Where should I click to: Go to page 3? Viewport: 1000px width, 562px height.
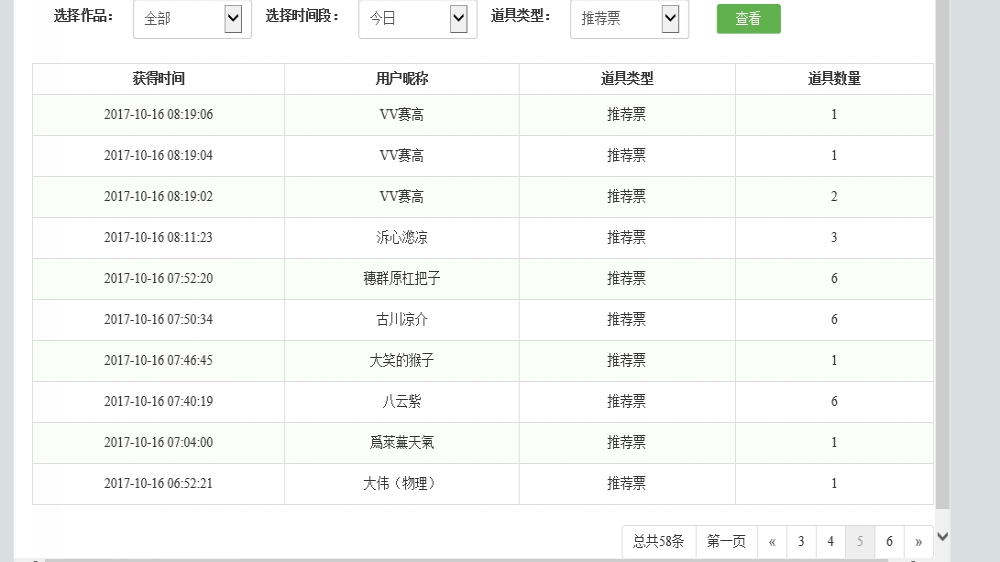point(801,542)
